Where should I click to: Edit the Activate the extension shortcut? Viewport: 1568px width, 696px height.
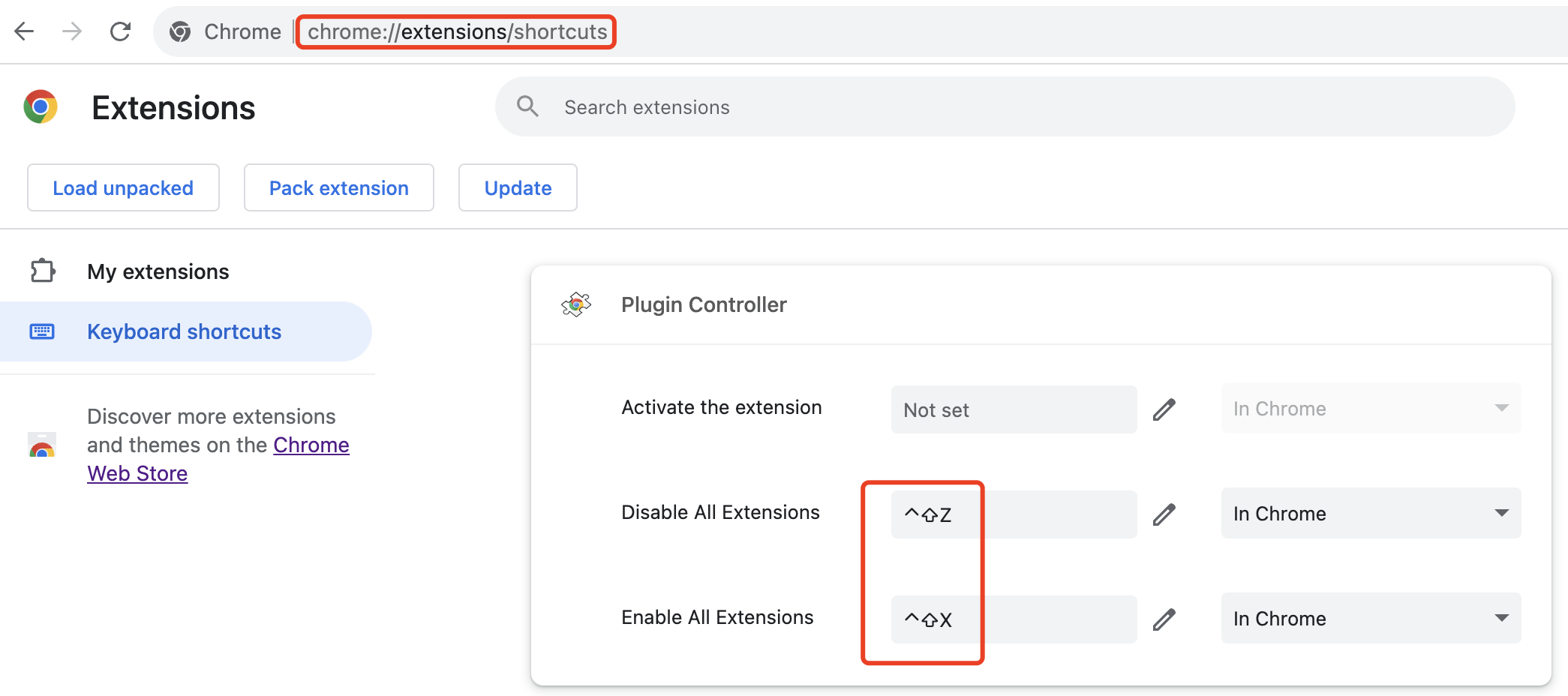pos(1164,409)
